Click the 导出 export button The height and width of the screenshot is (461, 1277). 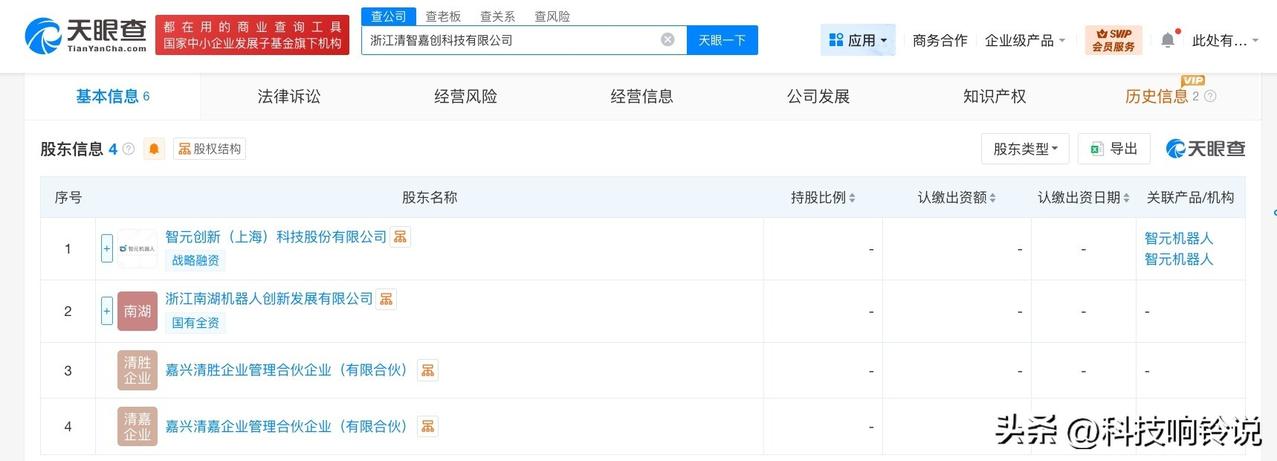coord(1114,149)
